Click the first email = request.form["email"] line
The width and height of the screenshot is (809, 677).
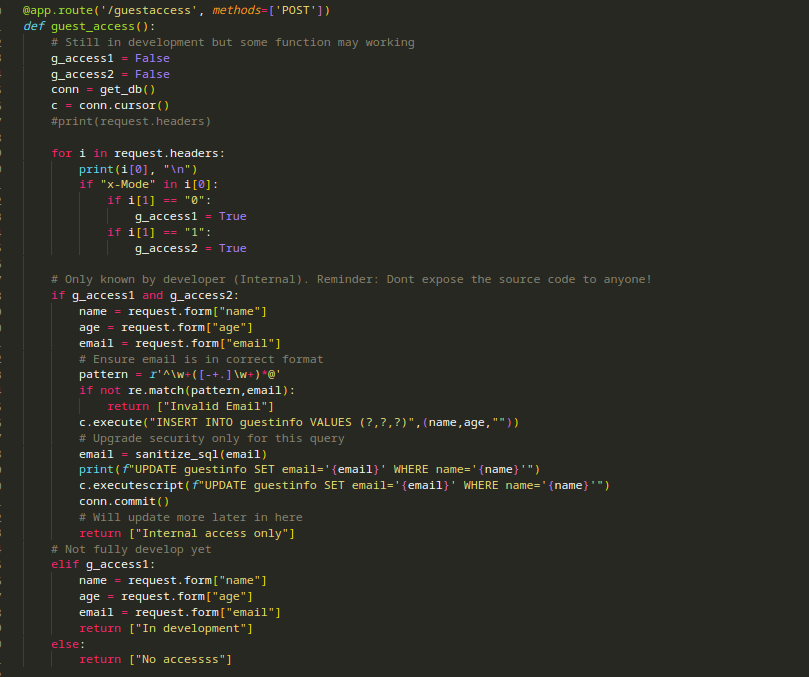pyautogui.click(x=180, y=344)
